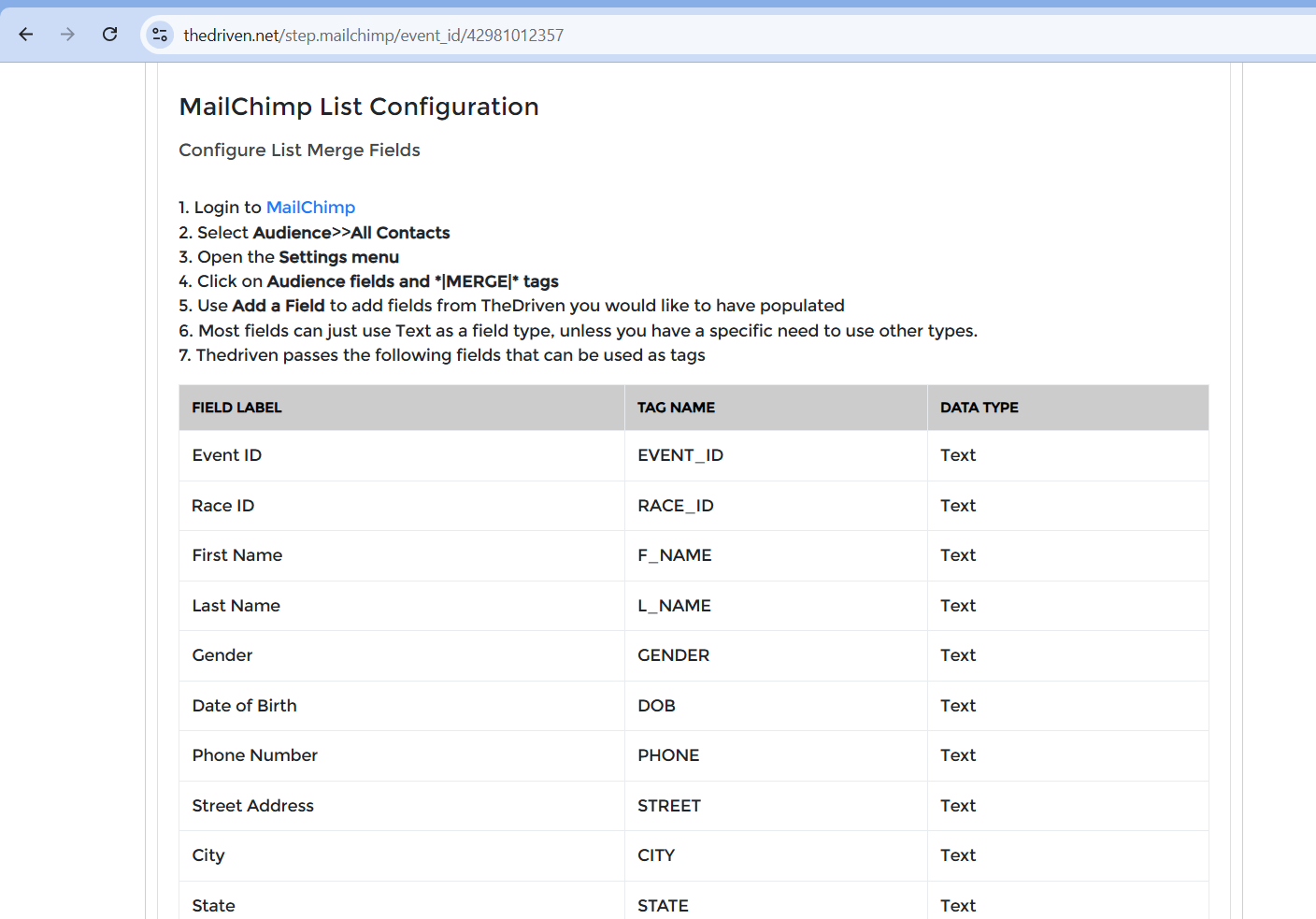Click Text data type in City row

(958, 855)
